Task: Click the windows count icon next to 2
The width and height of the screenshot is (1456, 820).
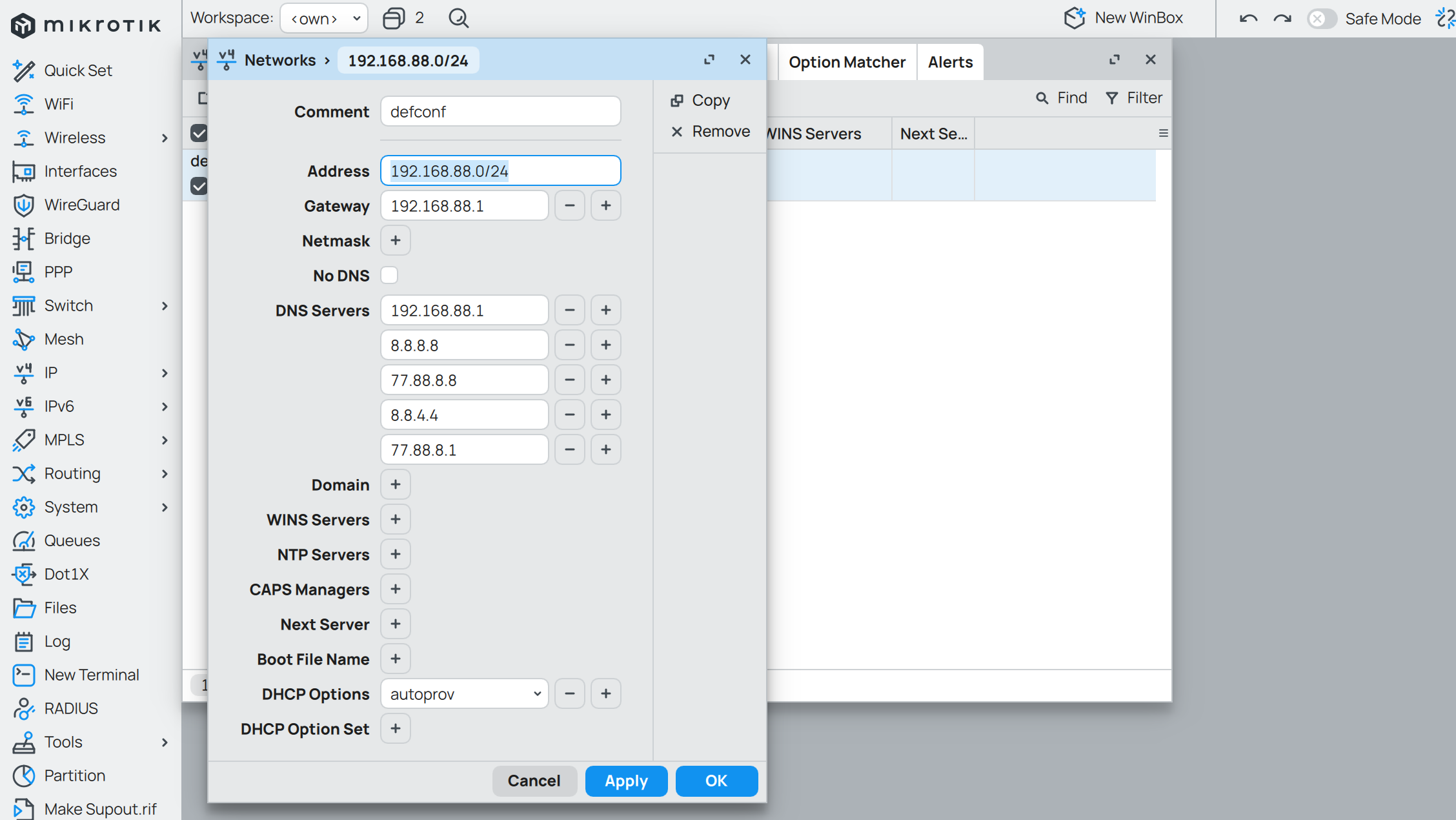Action: [x=393, y=18]
